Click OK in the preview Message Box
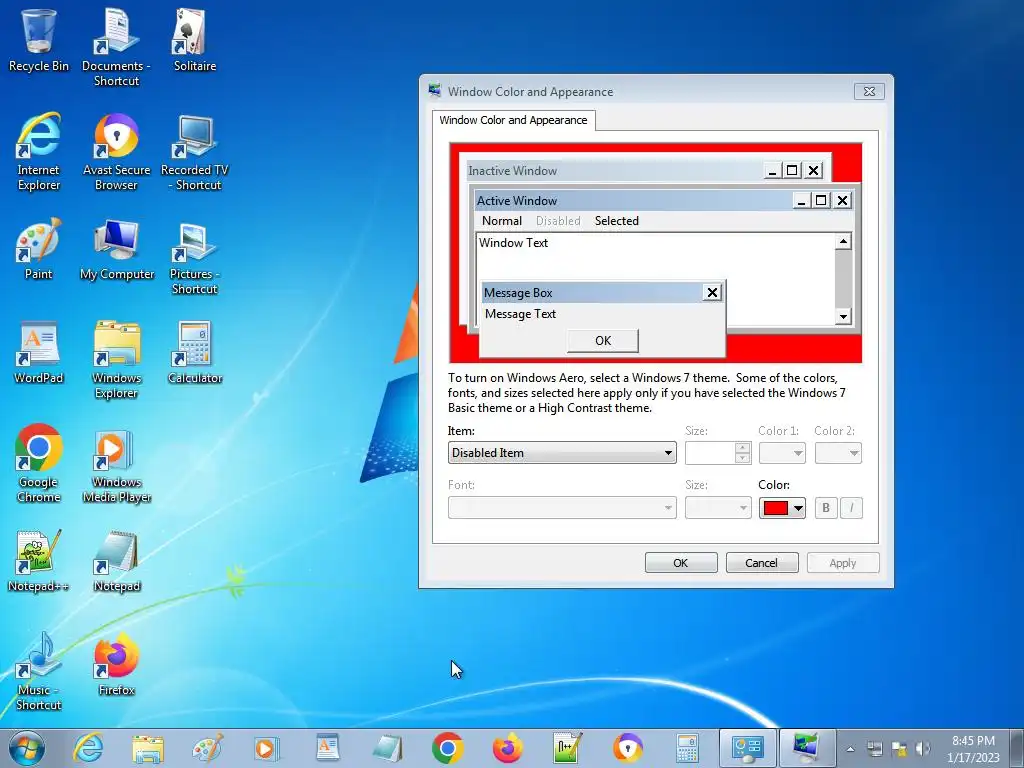 [x=603, y=340]
